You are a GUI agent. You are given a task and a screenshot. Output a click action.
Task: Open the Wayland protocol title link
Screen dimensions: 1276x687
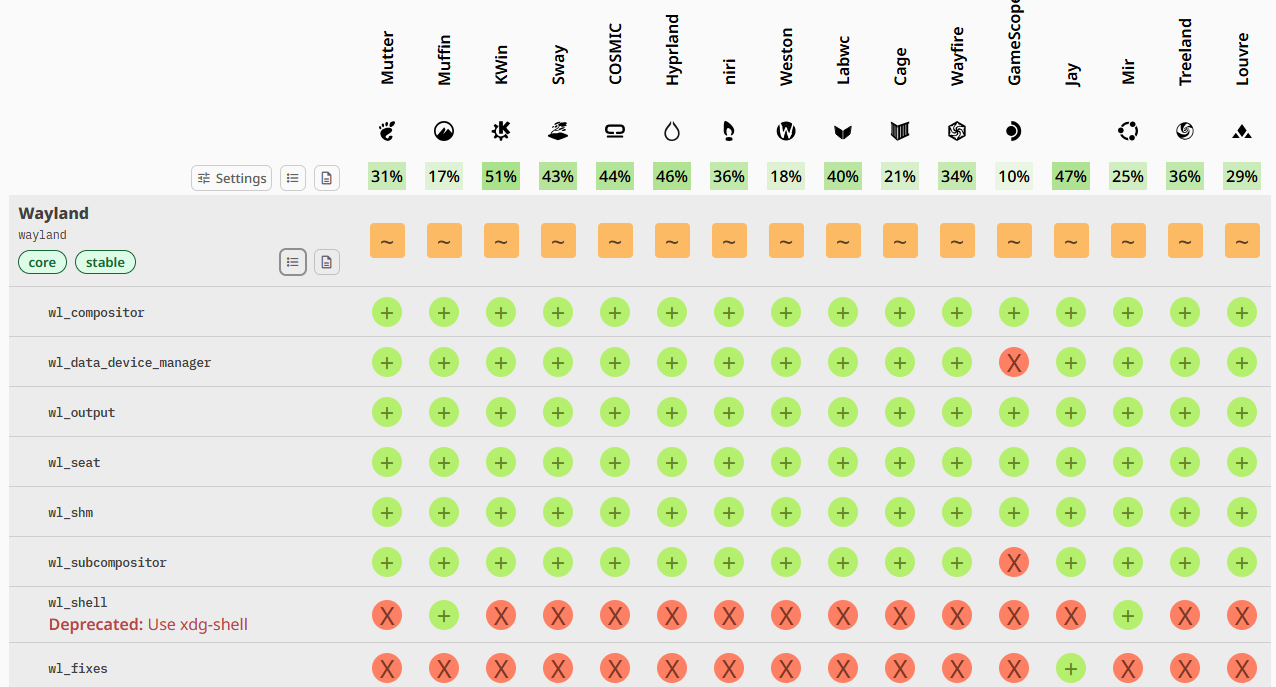(54, 213)
